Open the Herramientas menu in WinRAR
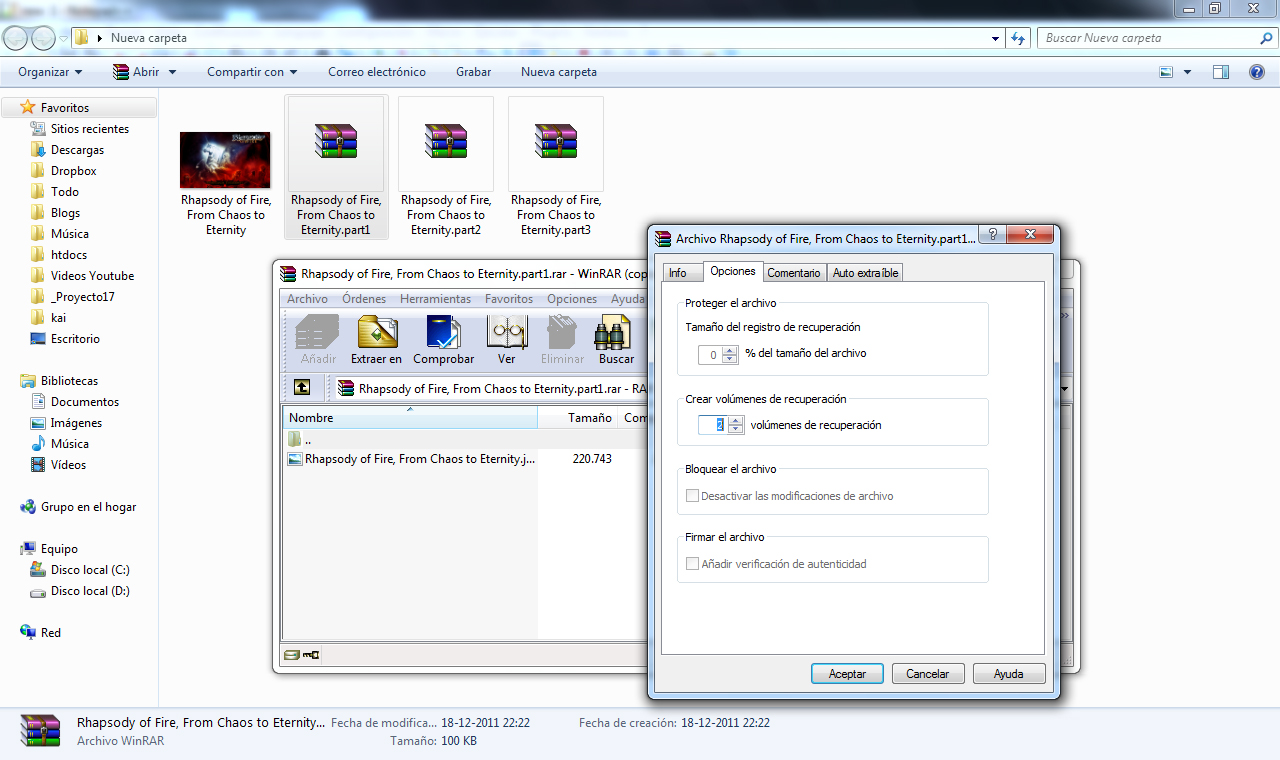 pos(435,299)
